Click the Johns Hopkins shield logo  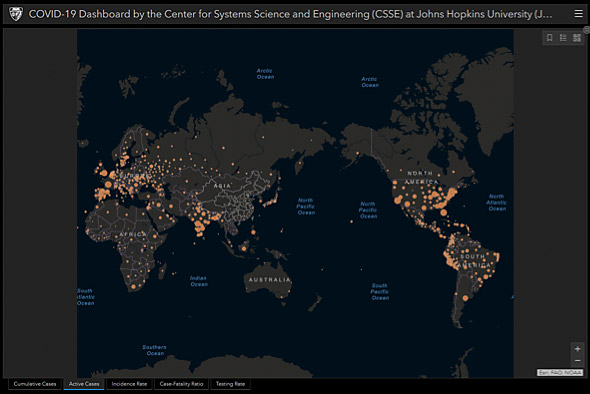pos(16,14)
